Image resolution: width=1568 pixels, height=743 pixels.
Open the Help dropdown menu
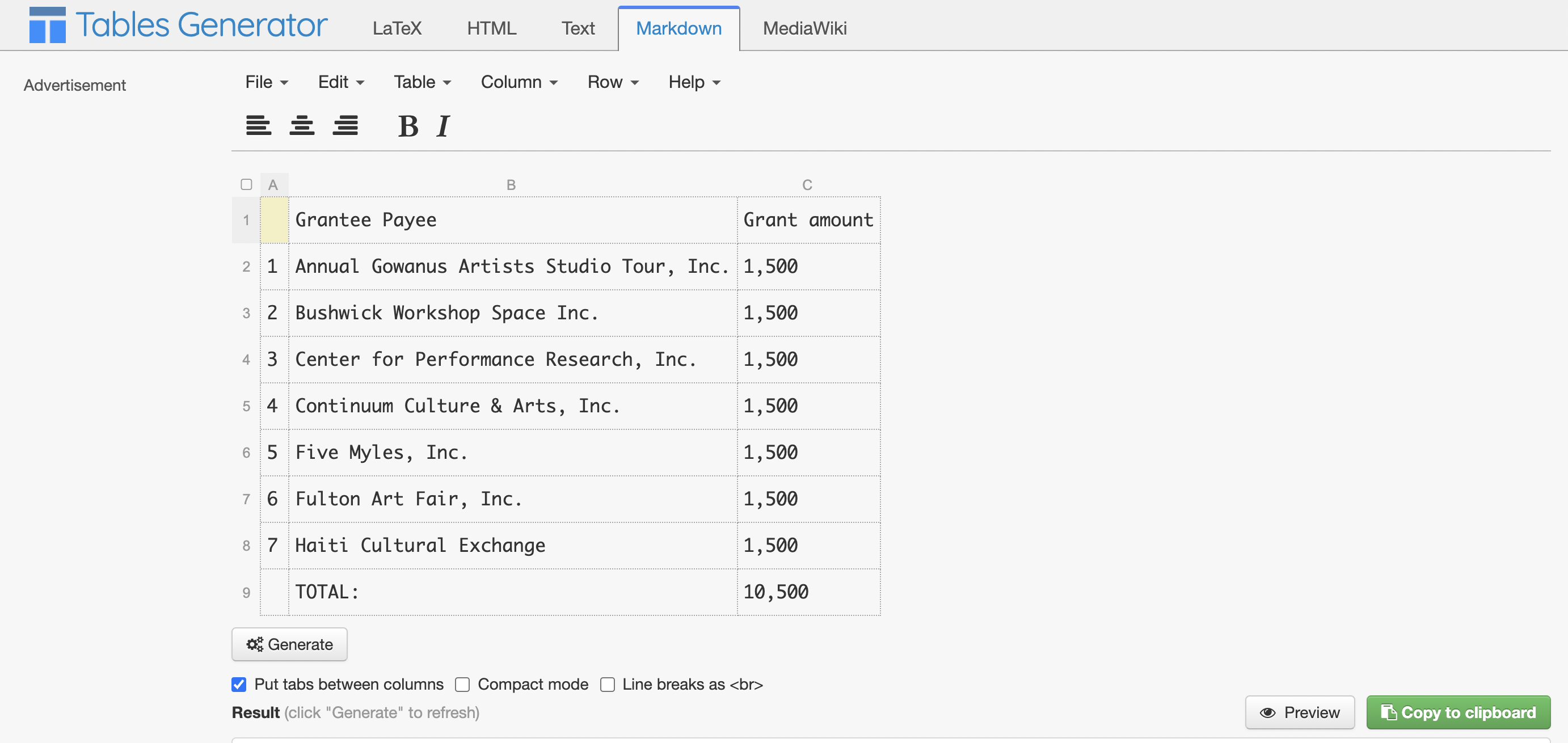click(694, 82)
